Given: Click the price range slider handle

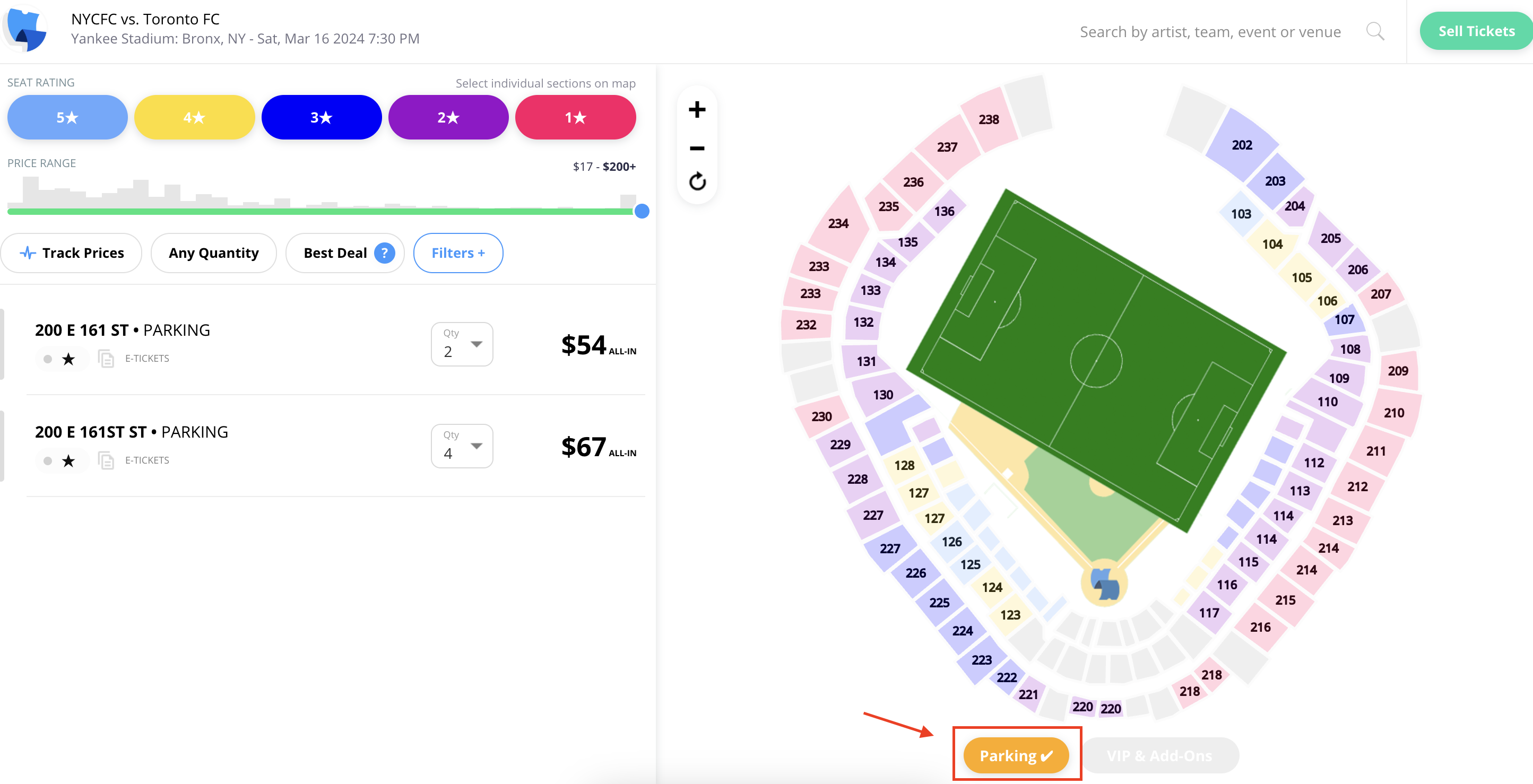Looking at the screenshot, I should 642,211.
